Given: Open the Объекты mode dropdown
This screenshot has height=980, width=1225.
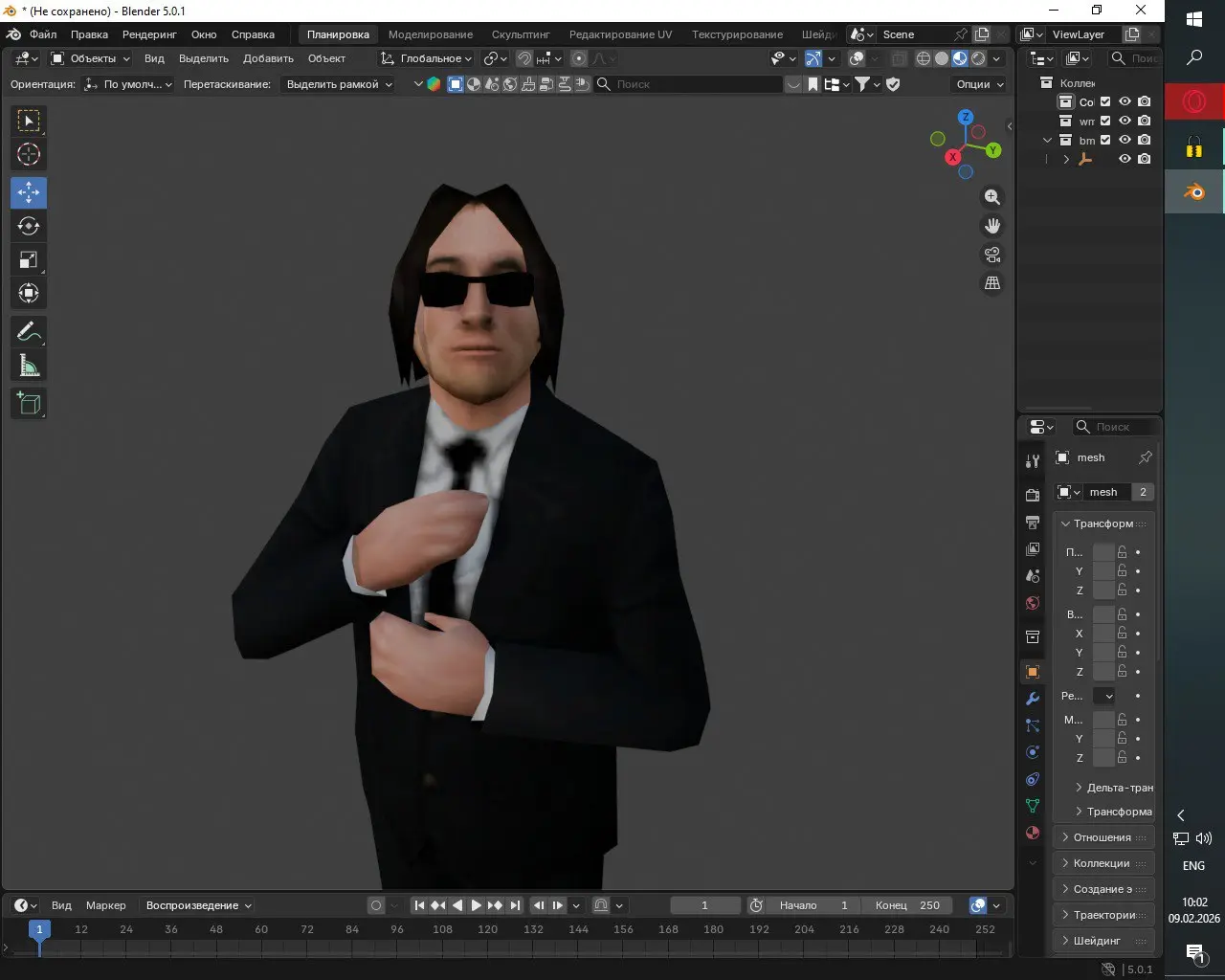Looking at the screenshot, I should (x=90, y=58).
